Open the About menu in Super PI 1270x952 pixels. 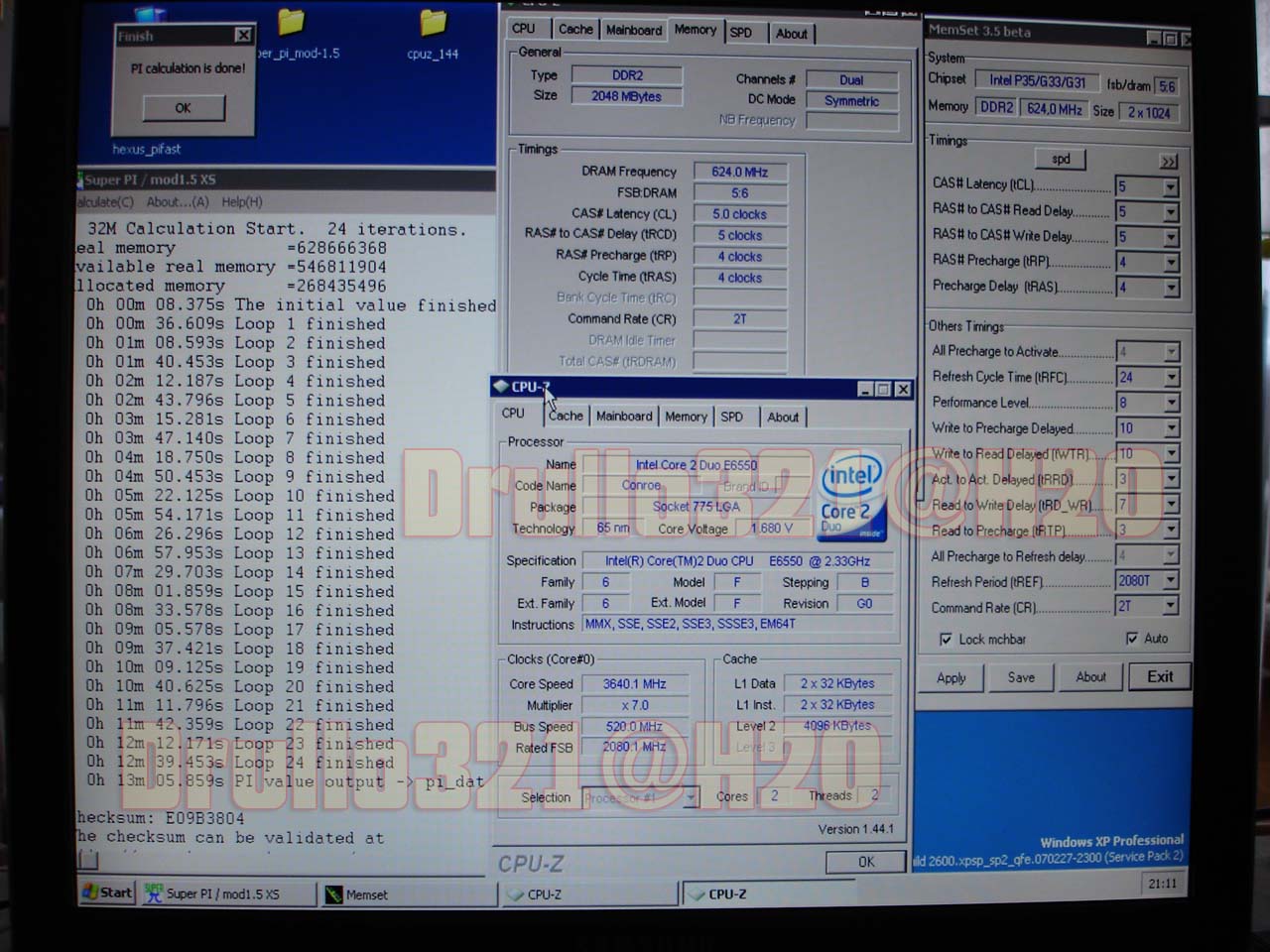(178, 201)
